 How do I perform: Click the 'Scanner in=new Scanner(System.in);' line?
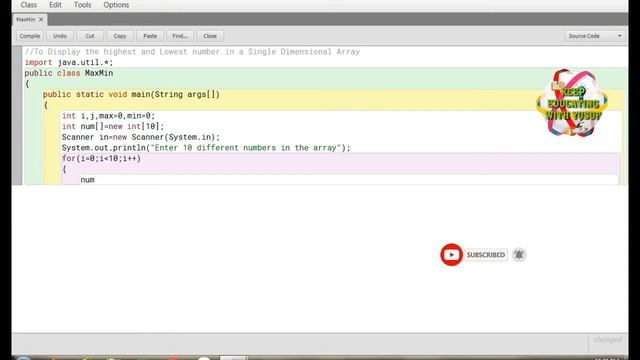[141, 137]
